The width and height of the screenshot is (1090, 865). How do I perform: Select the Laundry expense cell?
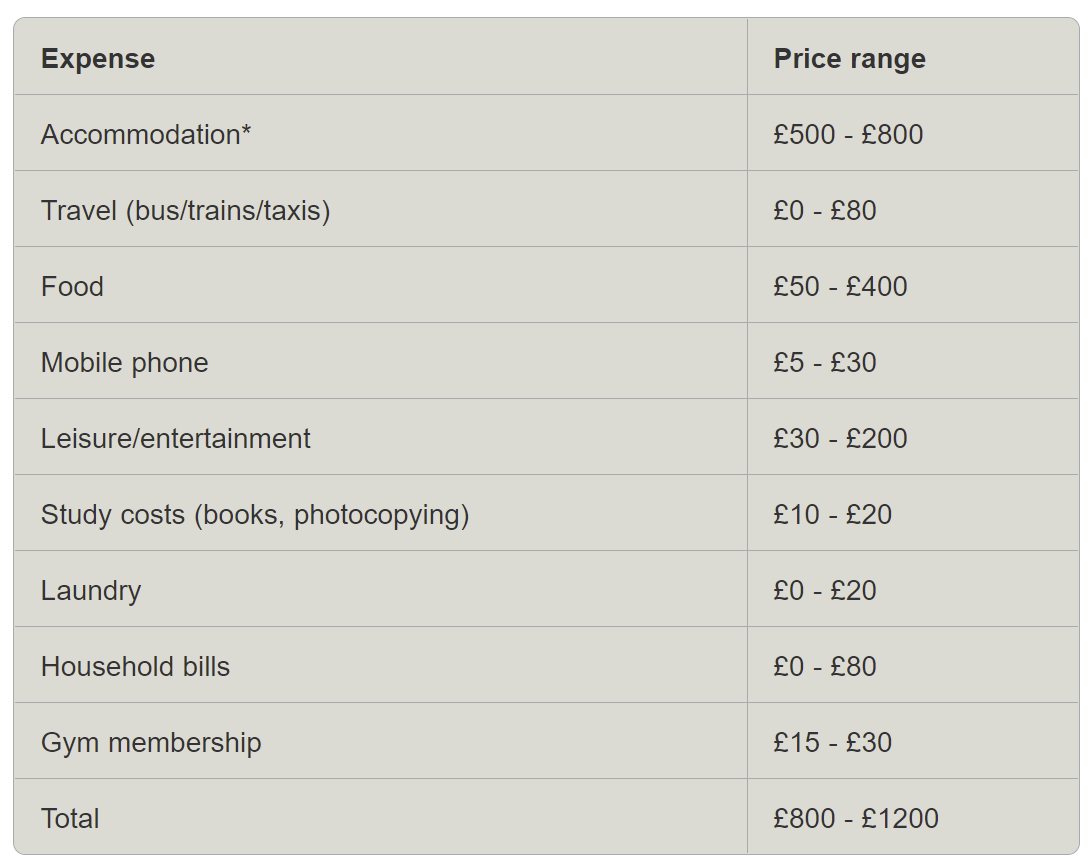tap(380, 588)
